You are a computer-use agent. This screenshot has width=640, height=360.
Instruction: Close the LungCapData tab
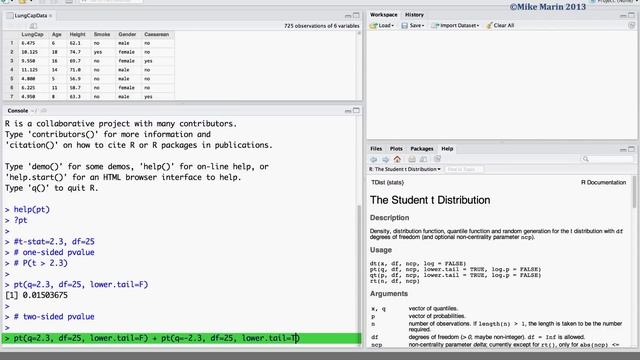coord(51,16)
